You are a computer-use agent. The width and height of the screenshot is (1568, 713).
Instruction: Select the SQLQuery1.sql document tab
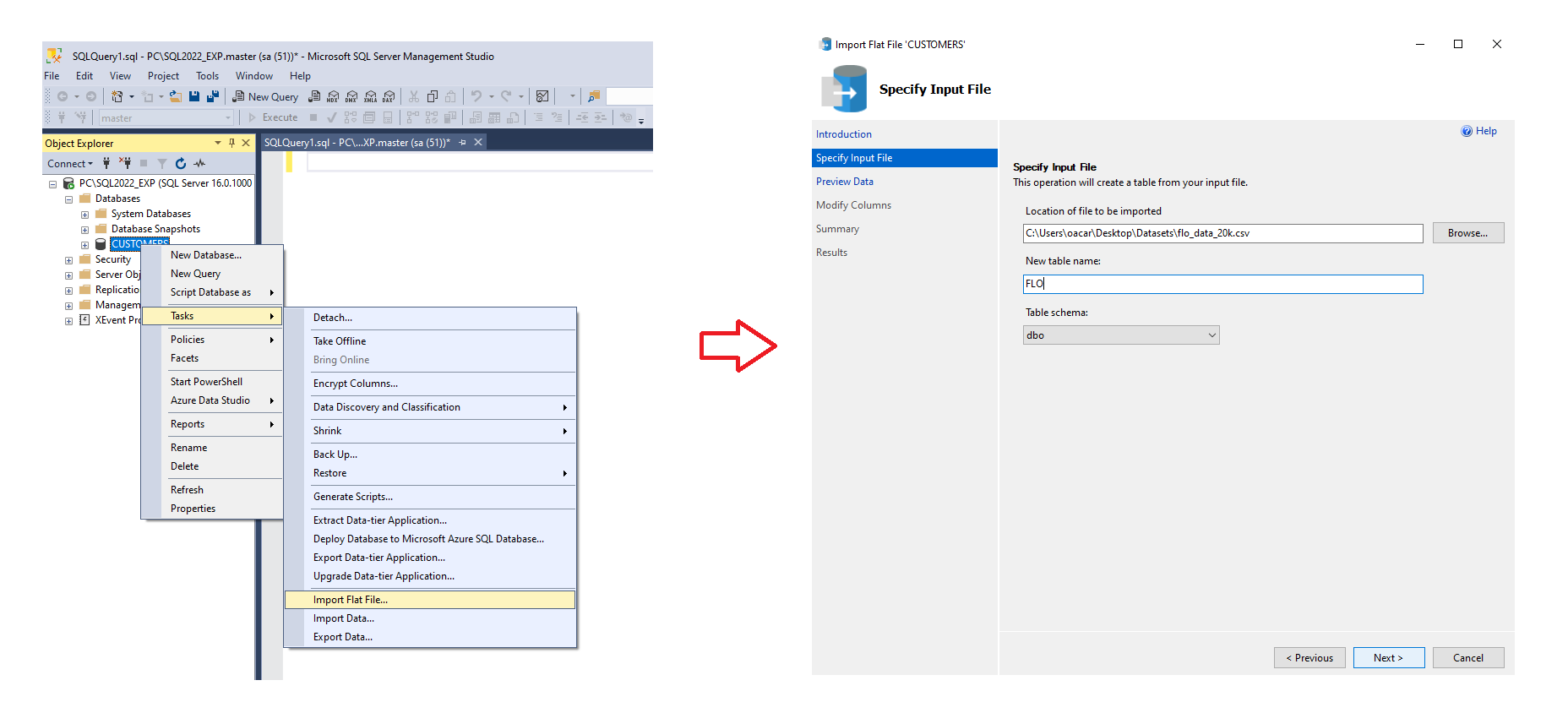pos(357,142)
